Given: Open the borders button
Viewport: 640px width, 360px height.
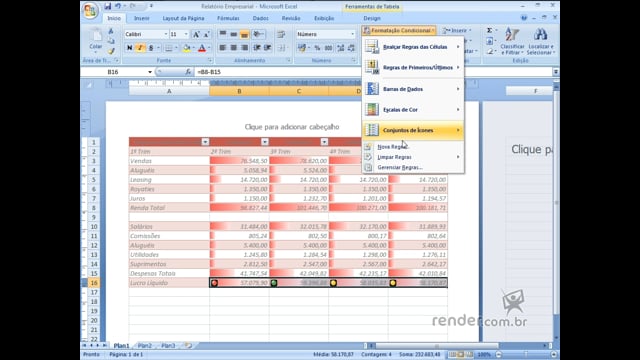Looking at the screenshot, I should (x=169, y=48).
